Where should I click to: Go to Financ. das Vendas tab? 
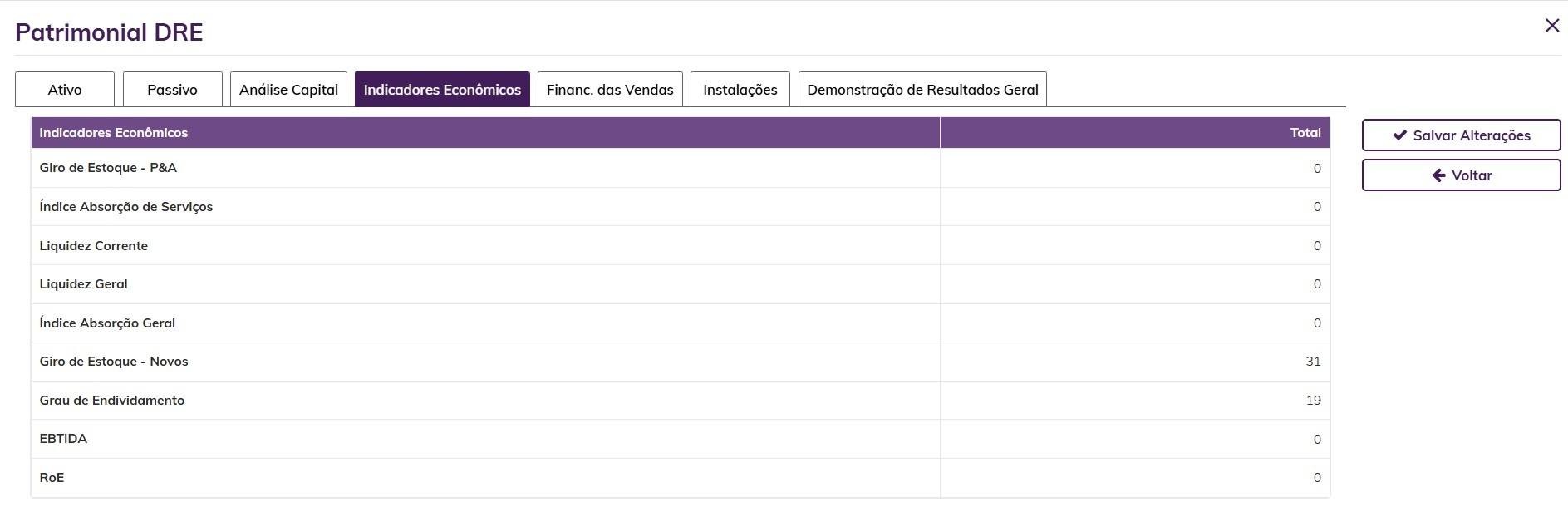[610, 90]
